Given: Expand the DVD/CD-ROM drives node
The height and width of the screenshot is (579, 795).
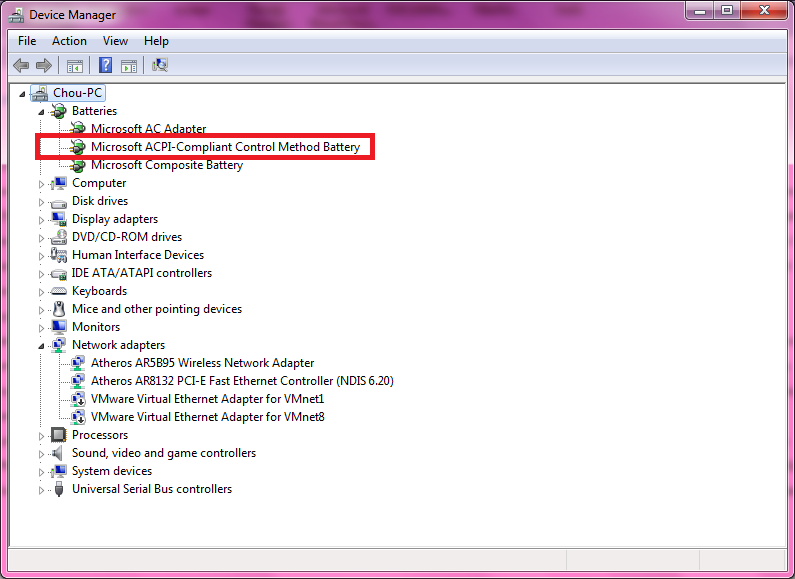Looking at the screenshot, I should click(41, 238).
